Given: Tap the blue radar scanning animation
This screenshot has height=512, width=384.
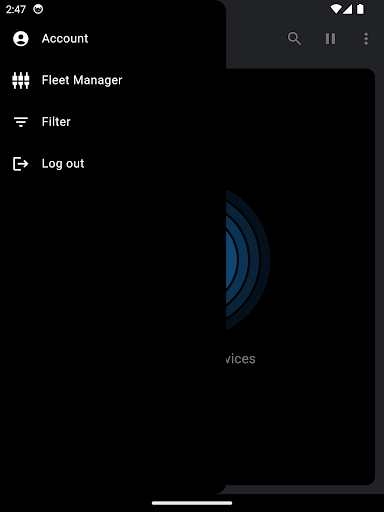Looking at the screenshot, I should point(248,260).
